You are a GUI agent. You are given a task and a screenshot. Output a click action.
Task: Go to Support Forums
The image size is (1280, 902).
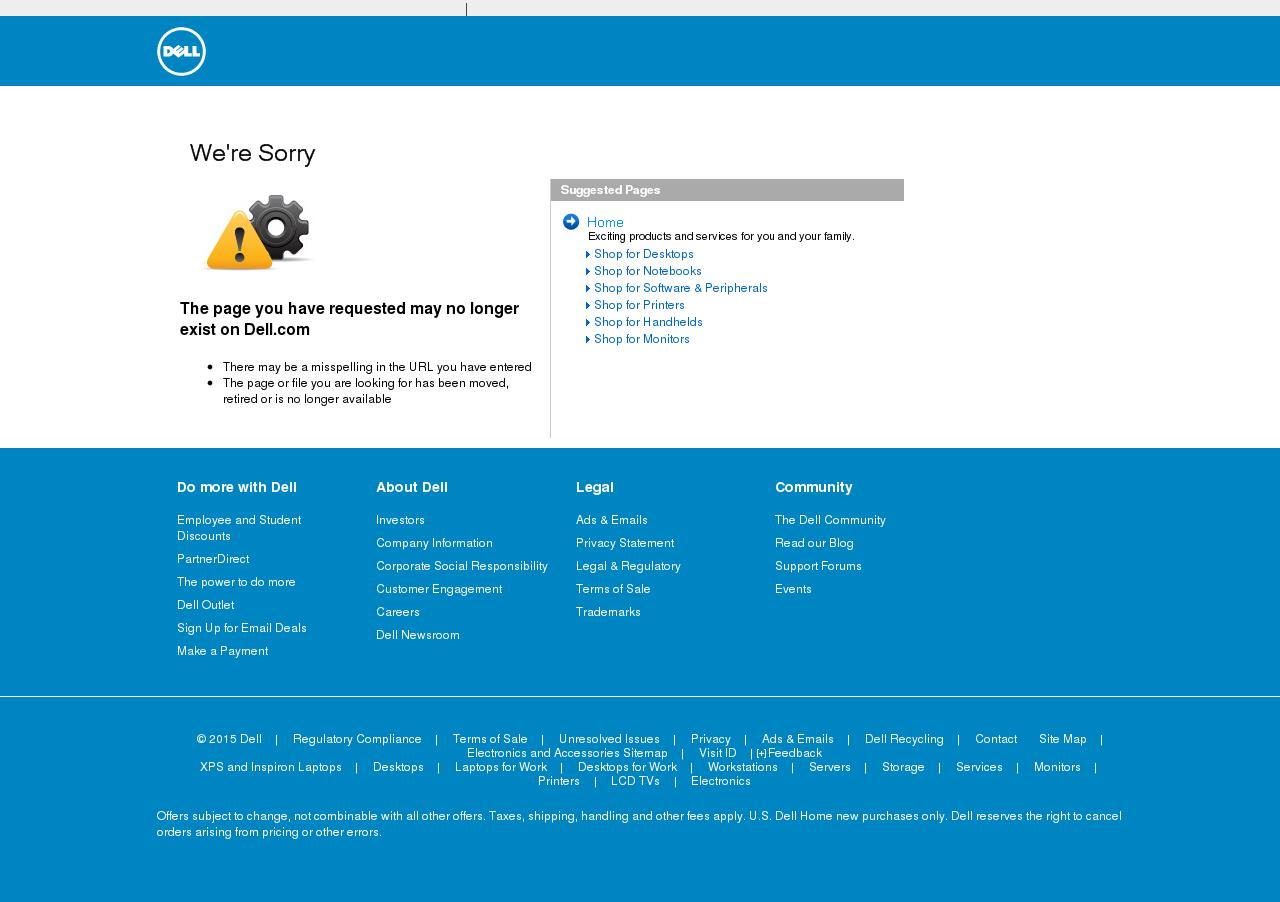coord(818,566)
